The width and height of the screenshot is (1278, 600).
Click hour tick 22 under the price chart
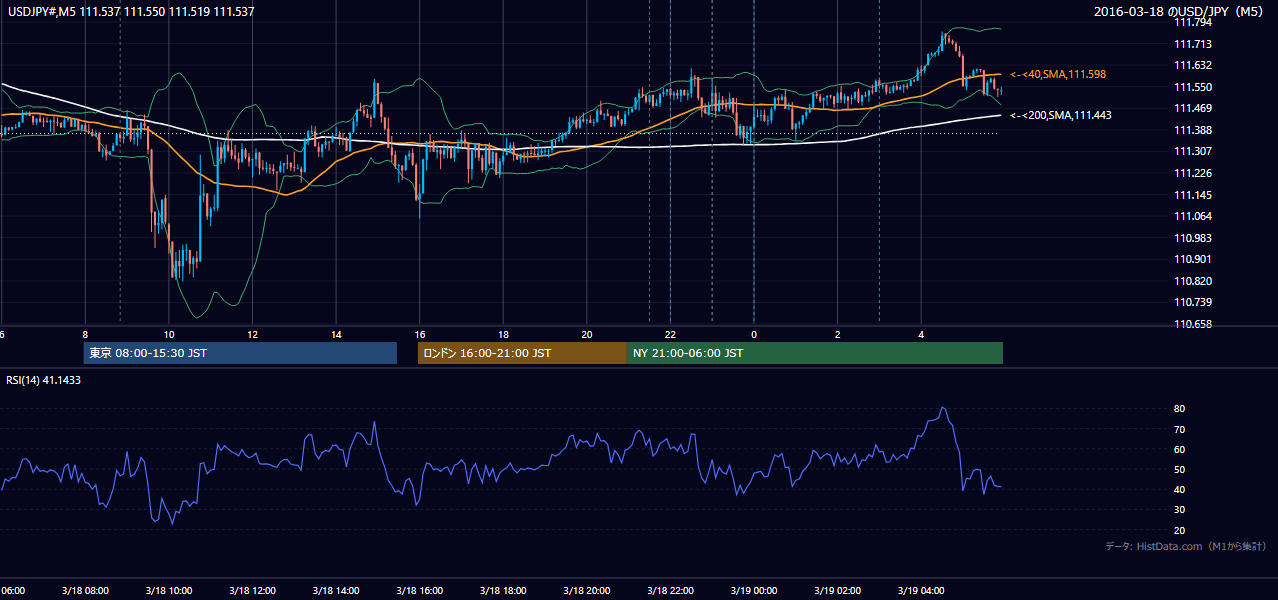(x=671, y=335)
